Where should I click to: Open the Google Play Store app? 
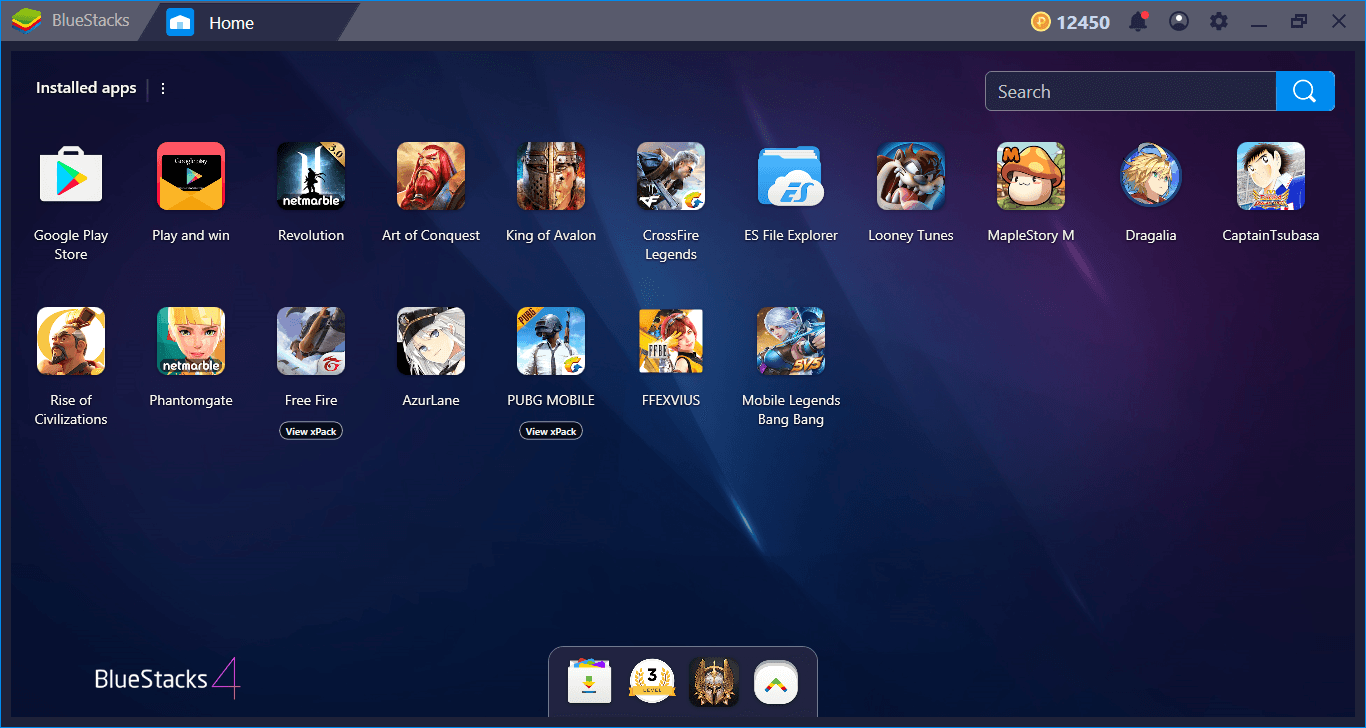71,176
